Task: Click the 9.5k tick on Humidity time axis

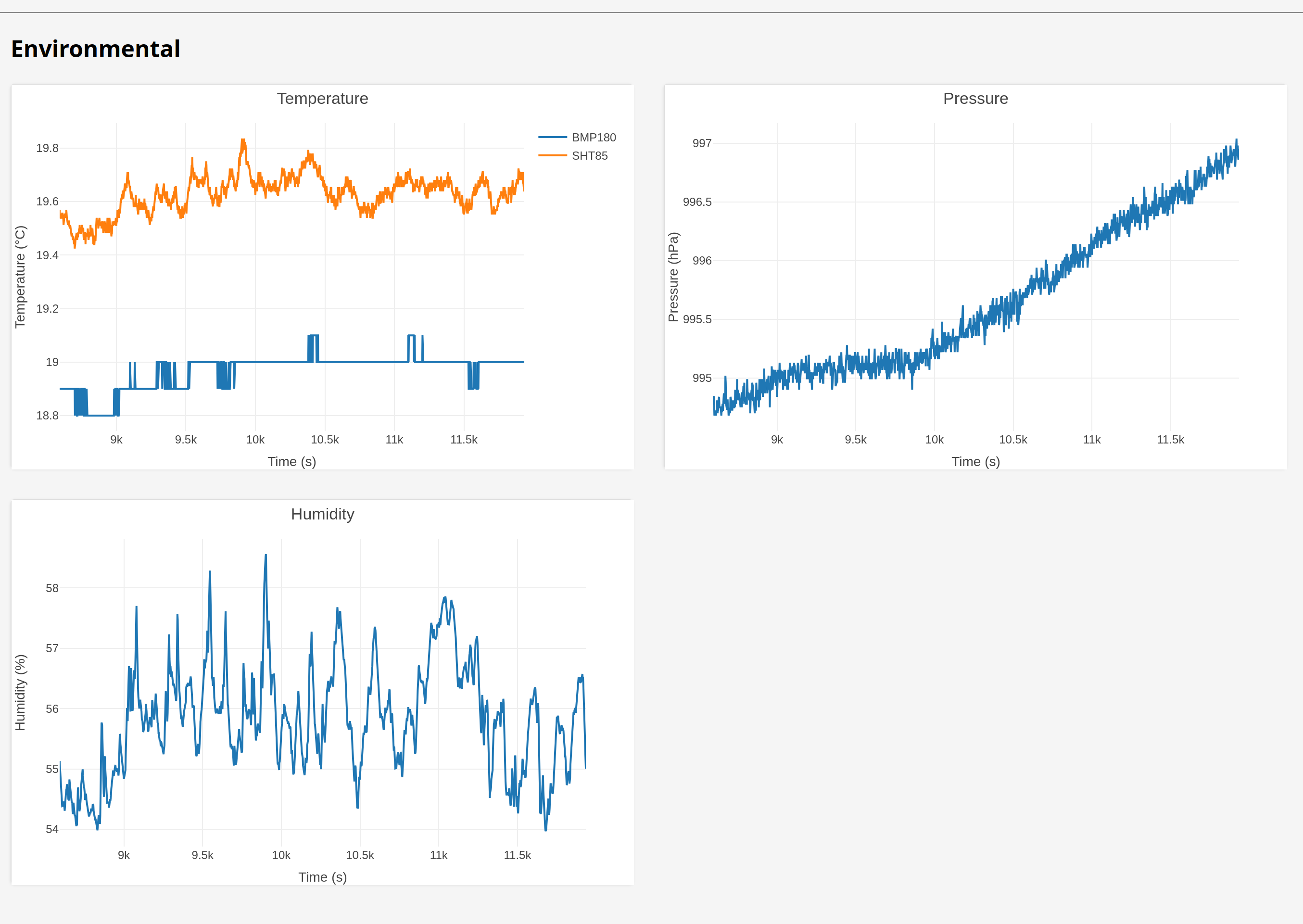Action: coord(202,855)
